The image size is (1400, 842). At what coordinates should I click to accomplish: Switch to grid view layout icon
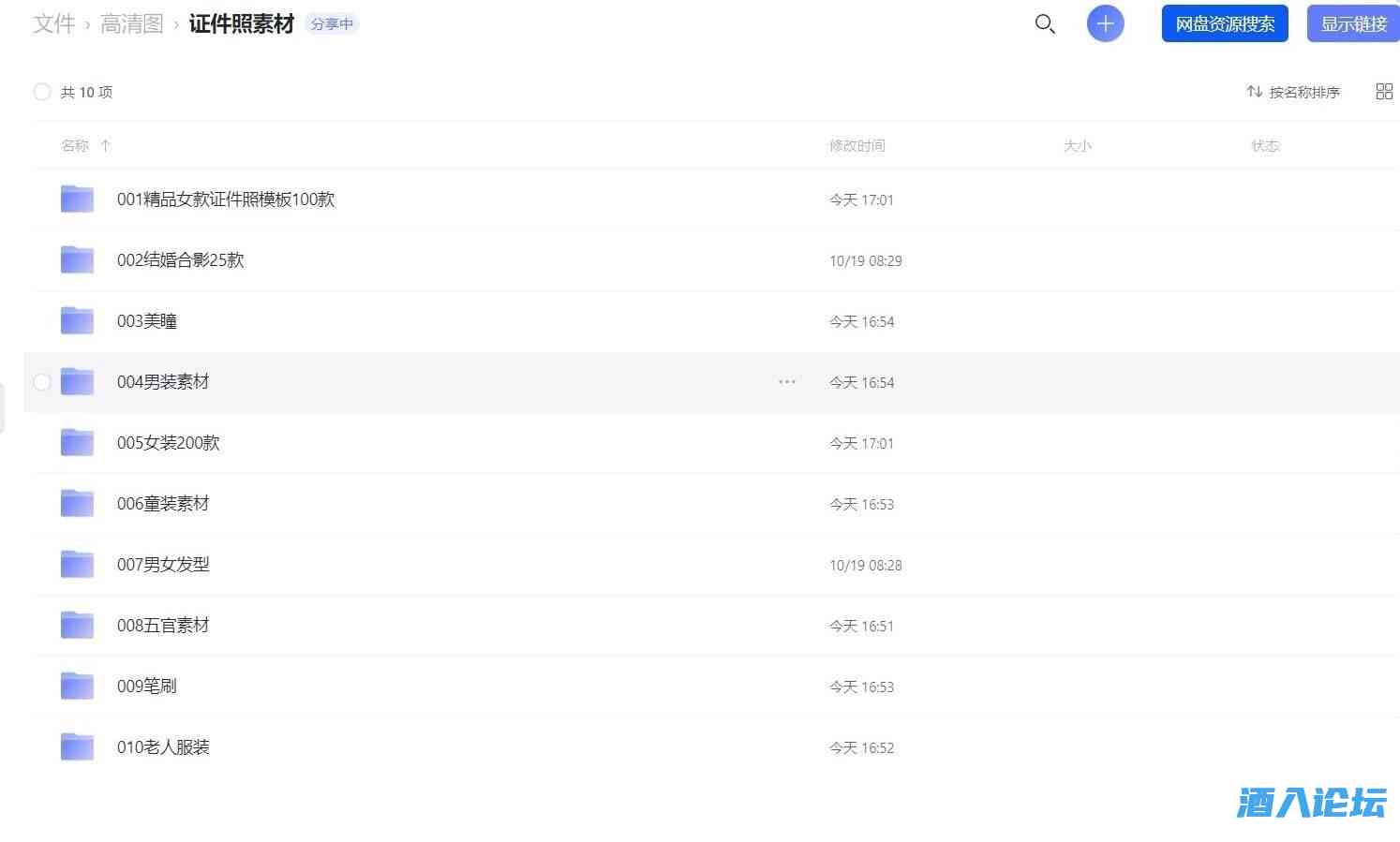(1384, 92)
